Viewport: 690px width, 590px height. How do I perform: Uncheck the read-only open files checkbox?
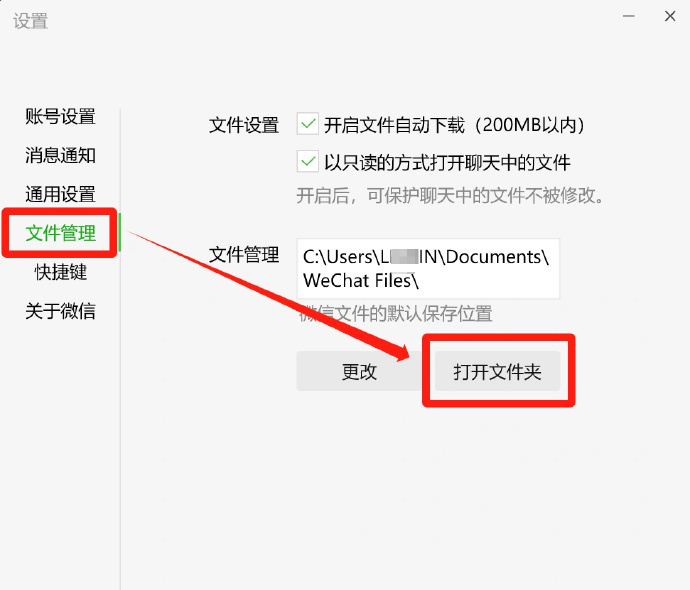pos(308,161)
